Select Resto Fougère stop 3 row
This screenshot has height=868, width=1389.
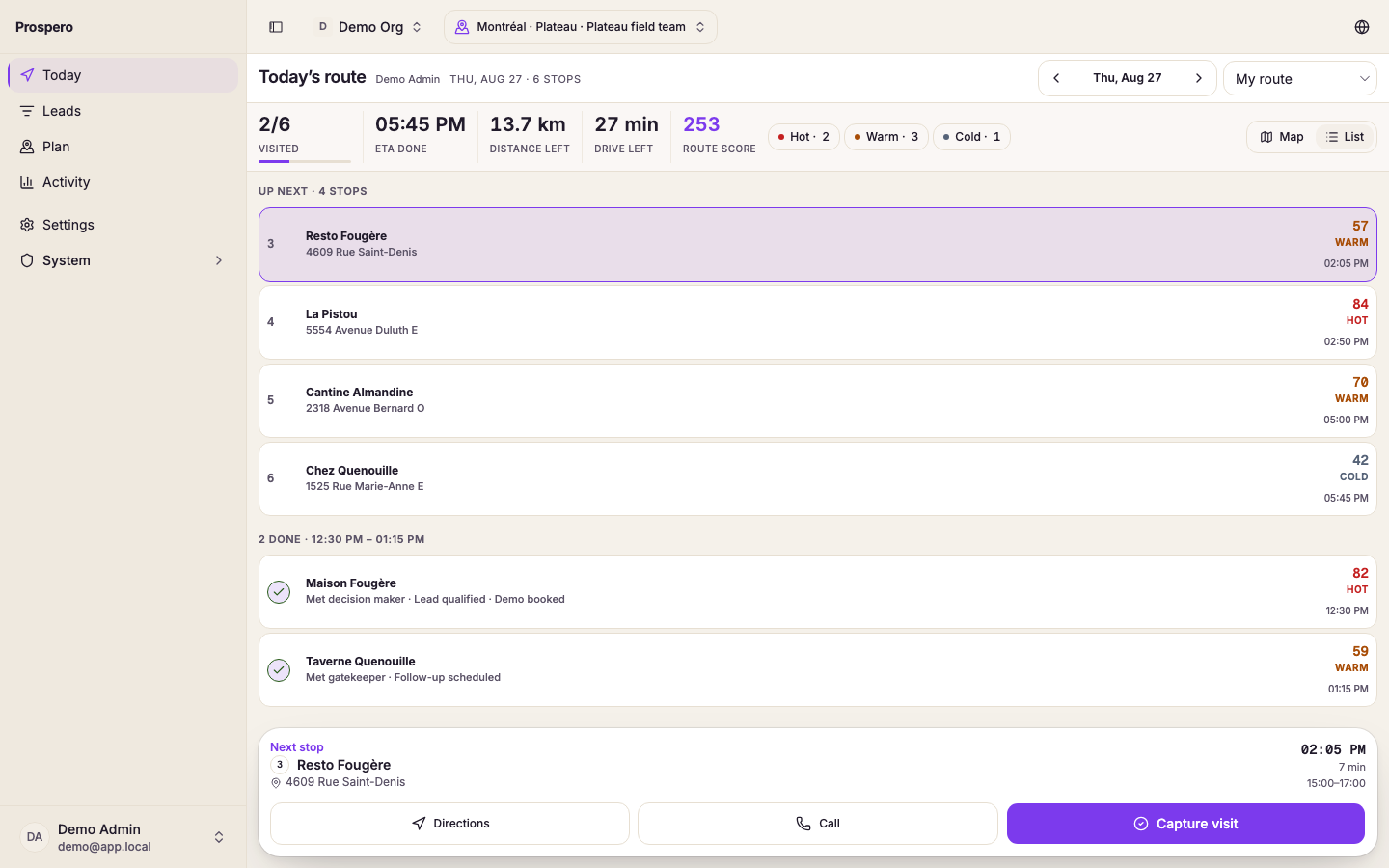(x=818, y=244)
